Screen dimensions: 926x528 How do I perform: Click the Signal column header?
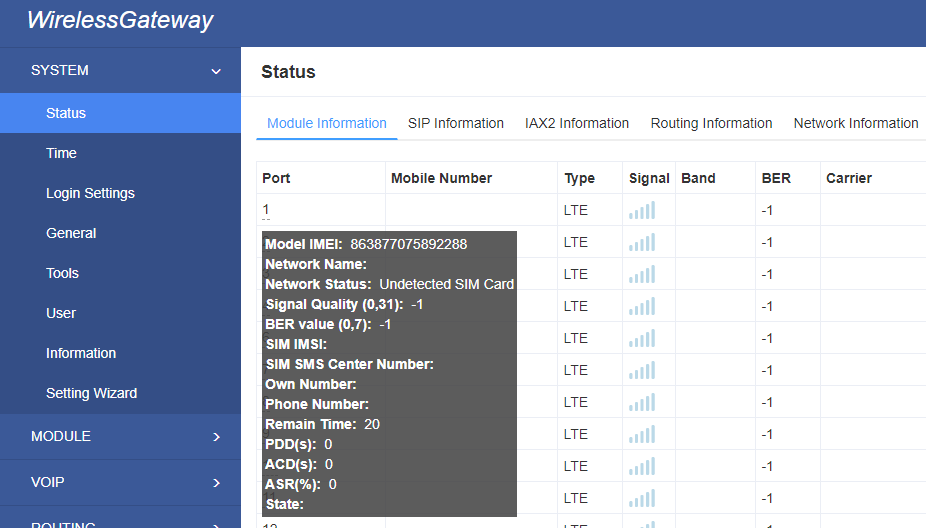point(649,178)
